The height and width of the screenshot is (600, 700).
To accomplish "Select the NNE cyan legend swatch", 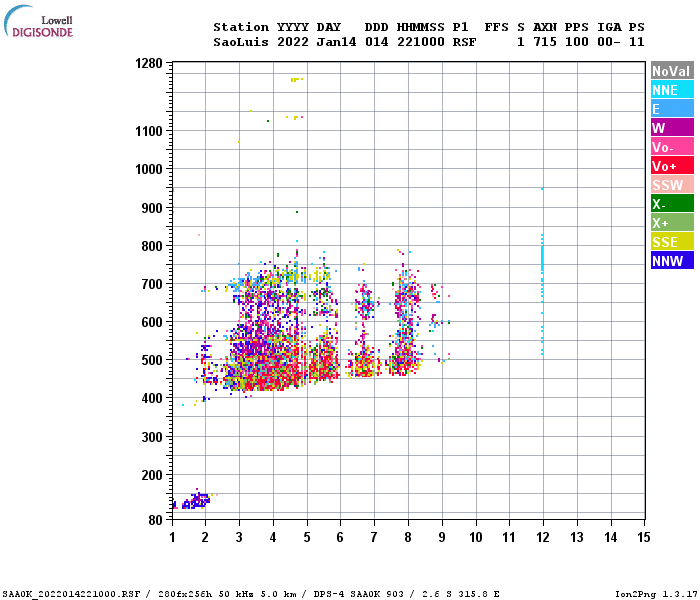I will 672,90.
